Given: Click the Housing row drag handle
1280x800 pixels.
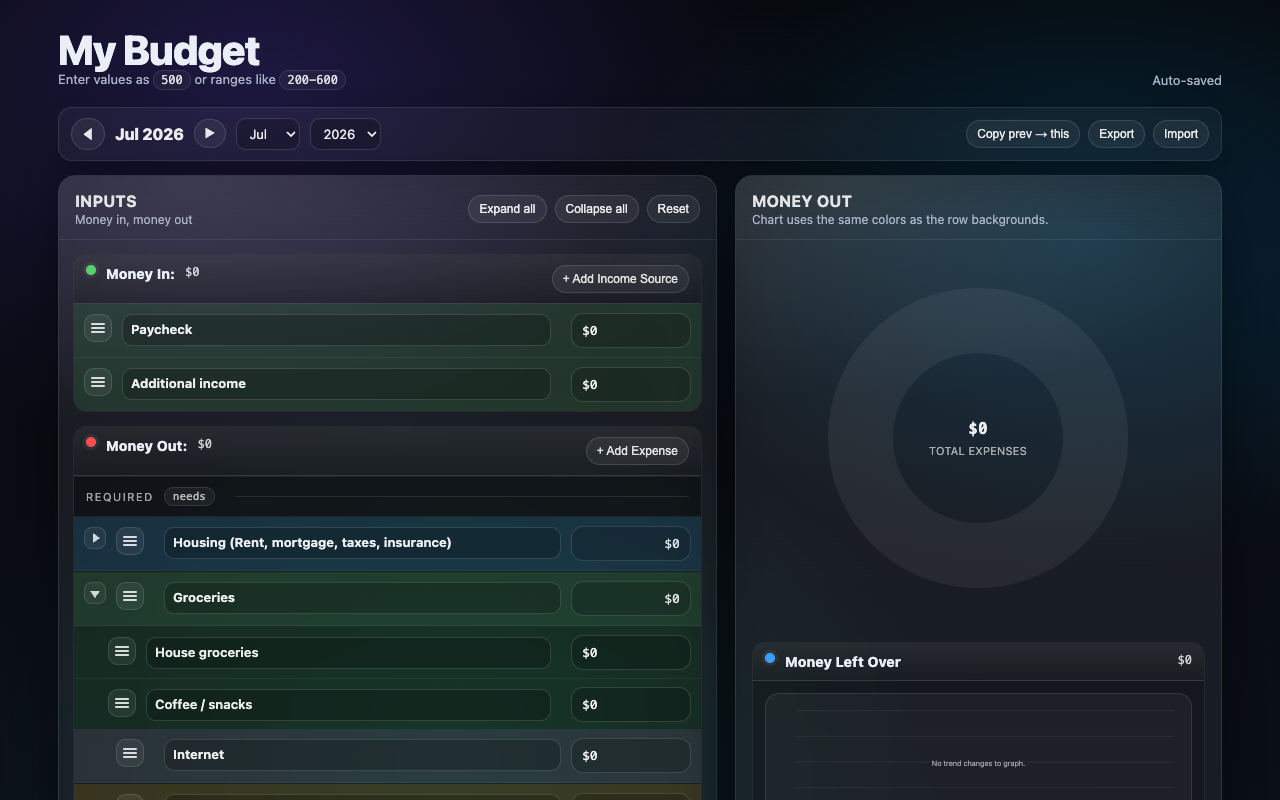Looking at the screenshot, I should click(x=130, y=541).
